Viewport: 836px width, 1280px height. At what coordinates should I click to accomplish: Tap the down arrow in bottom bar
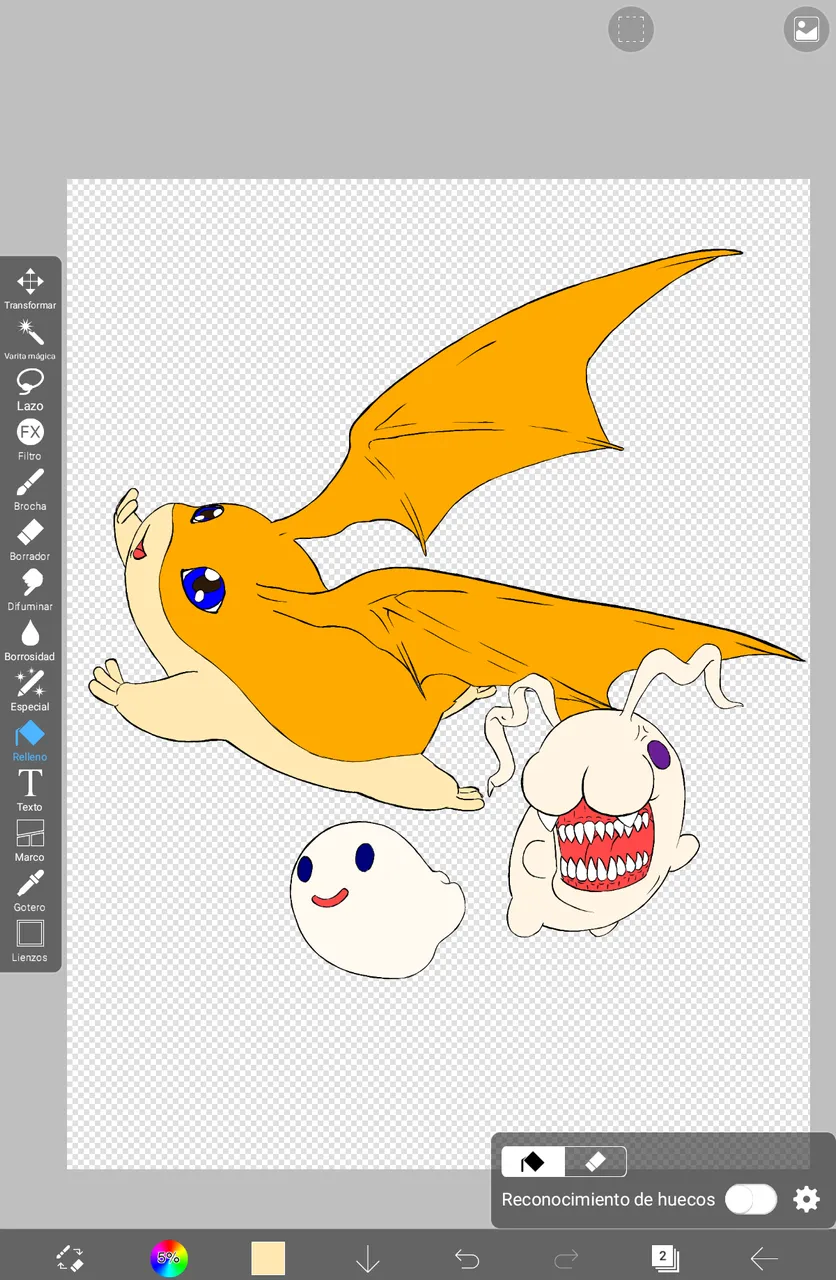tap(367, 1258)
